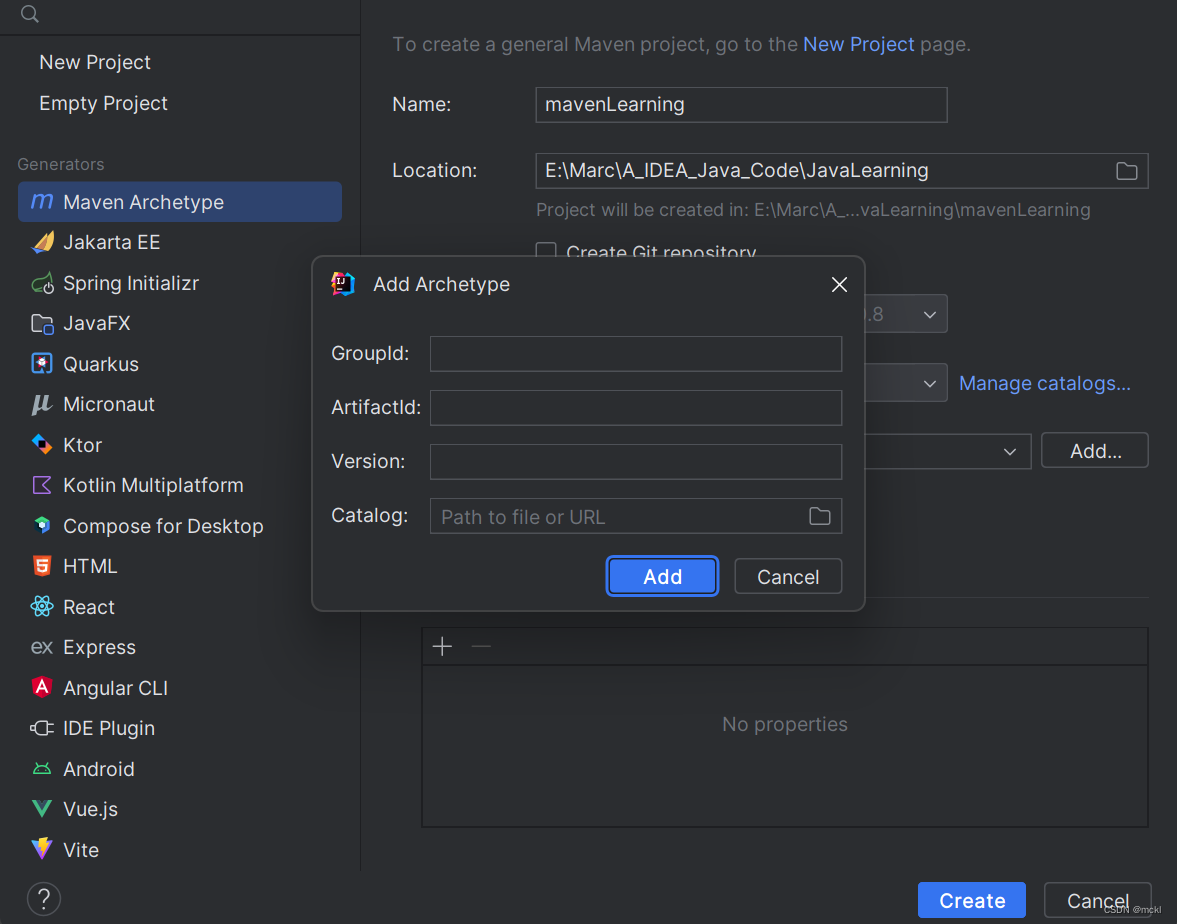Screen dimensions: 1177x924
Task: Open the Manage catalogs... link
Action: pyautogui.click(x=1044, y=384)
